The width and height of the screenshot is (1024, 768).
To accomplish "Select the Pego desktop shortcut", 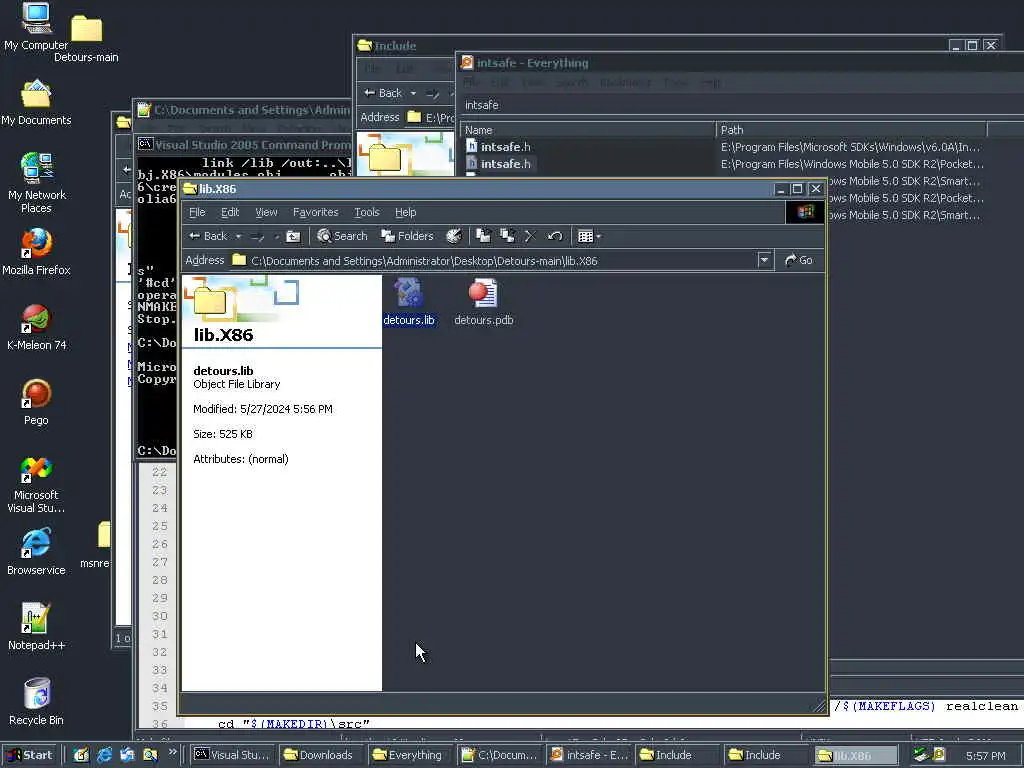I will pyautogui.click(x=36, y=402).
